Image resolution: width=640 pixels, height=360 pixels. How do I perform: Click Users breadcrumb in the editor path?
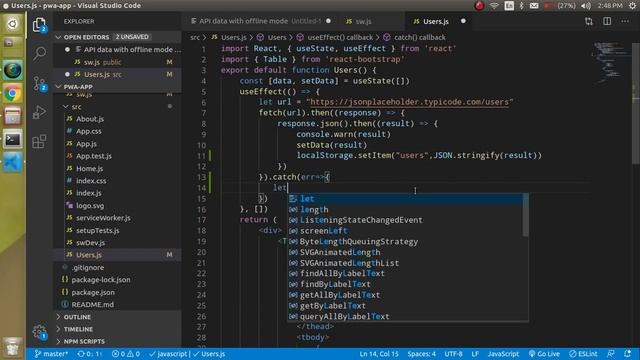(272, 38)
